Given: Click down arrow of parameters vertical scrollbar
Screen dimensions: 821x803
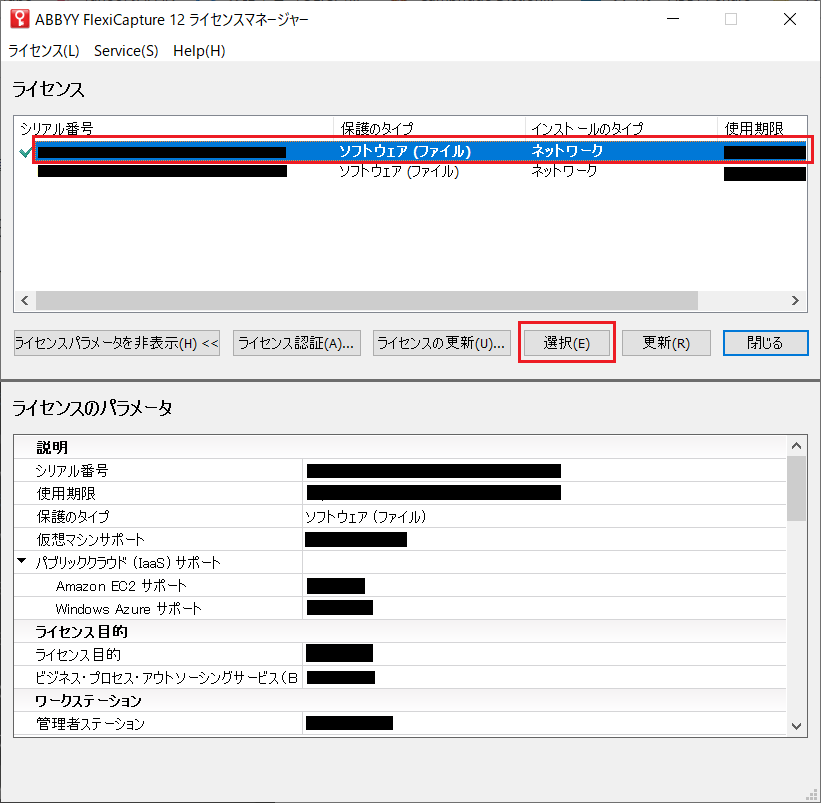Looking at the screenshot, I should pos(796,726).
